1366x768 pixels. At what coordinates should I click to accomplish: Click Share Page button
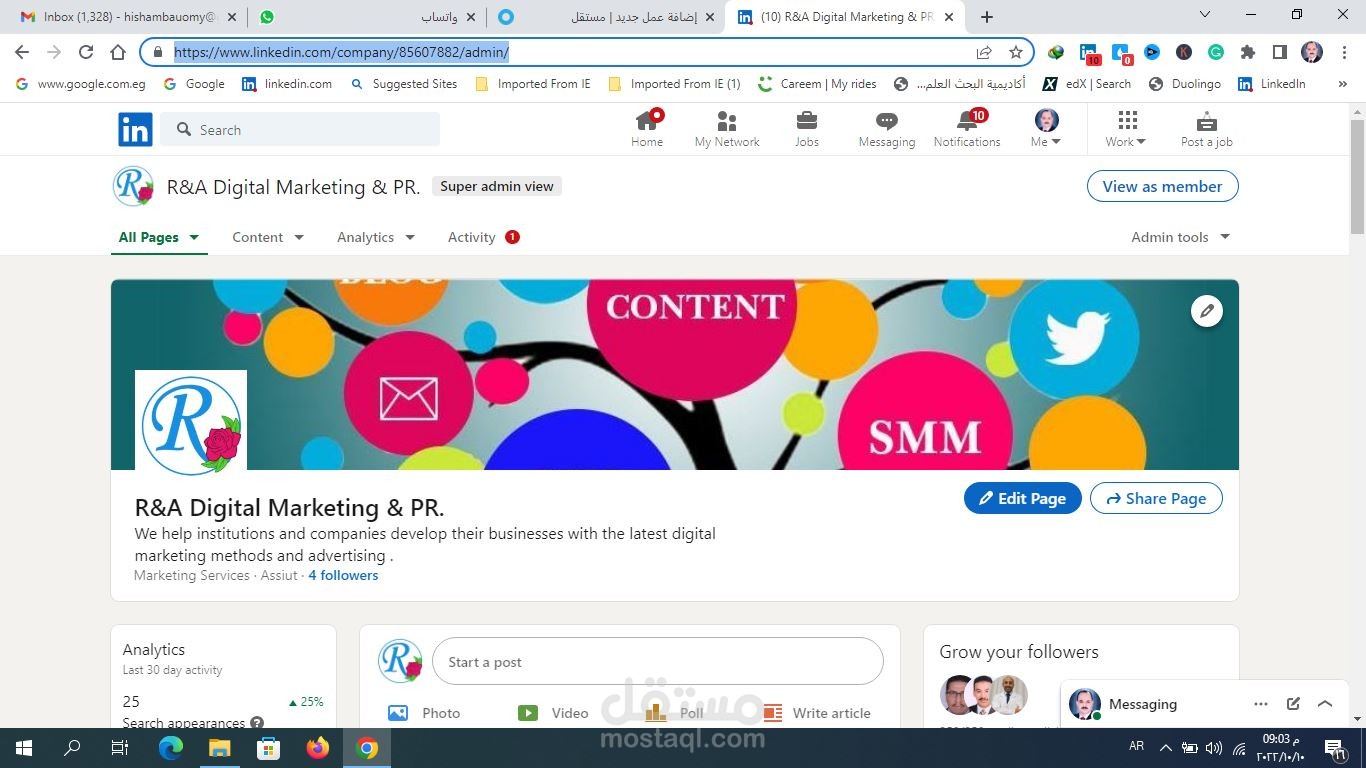[x=1156, y=498]
